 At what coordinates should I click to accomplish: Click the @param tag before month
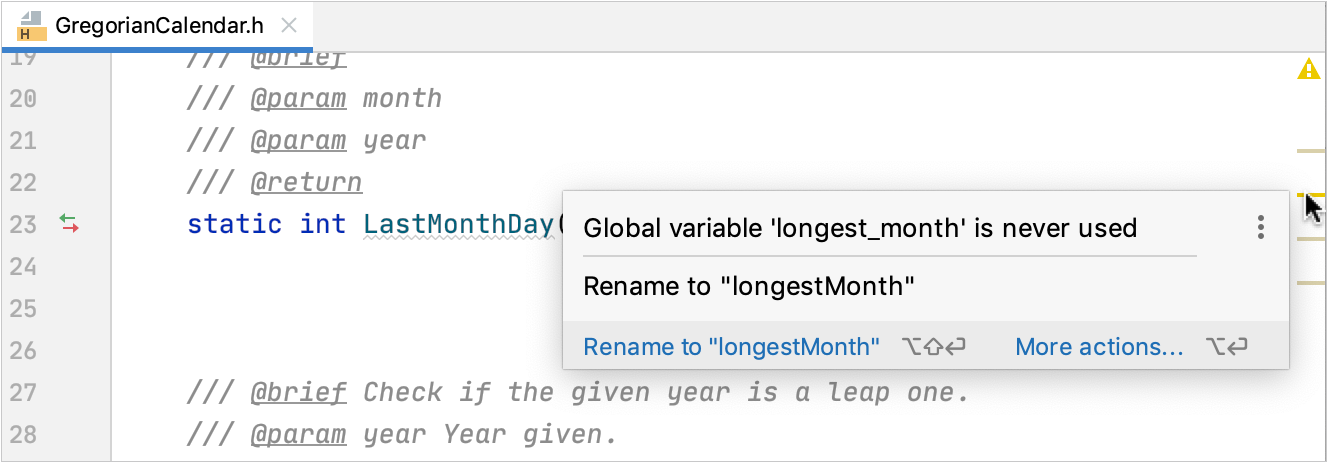[298, 98]
